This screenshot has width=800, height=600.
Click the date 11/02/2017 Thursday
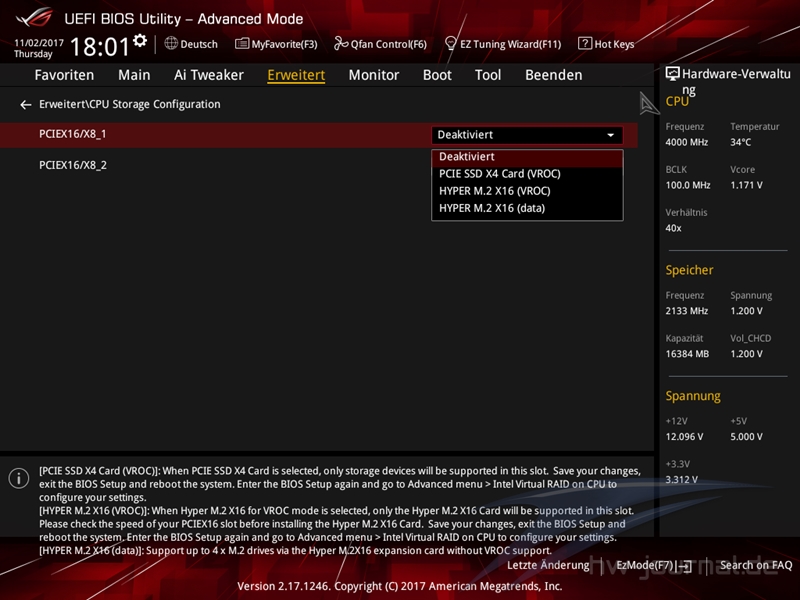click(x=38, y=48)
